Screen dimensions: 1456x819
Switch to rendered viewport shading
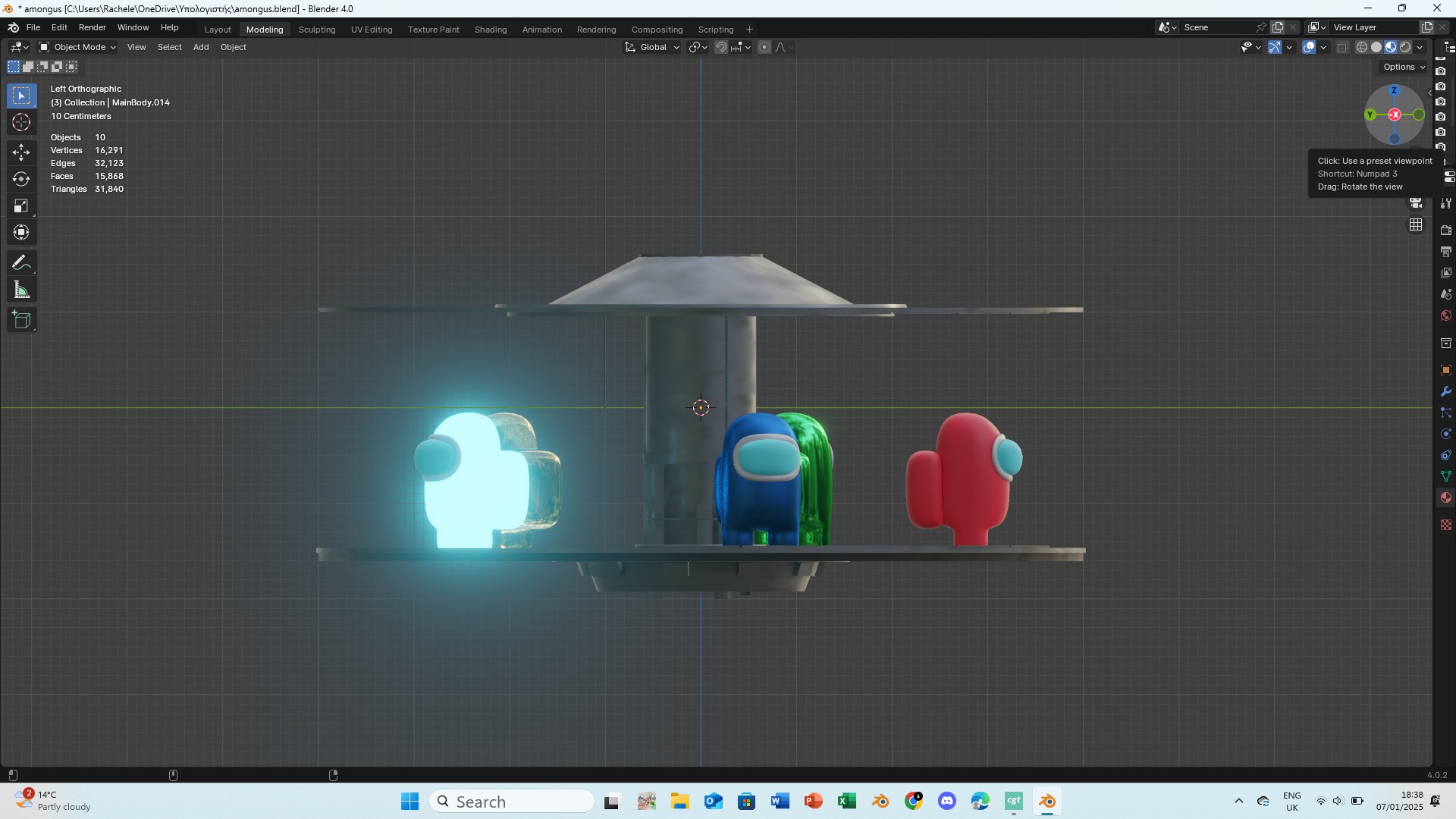pos(1405,47)
